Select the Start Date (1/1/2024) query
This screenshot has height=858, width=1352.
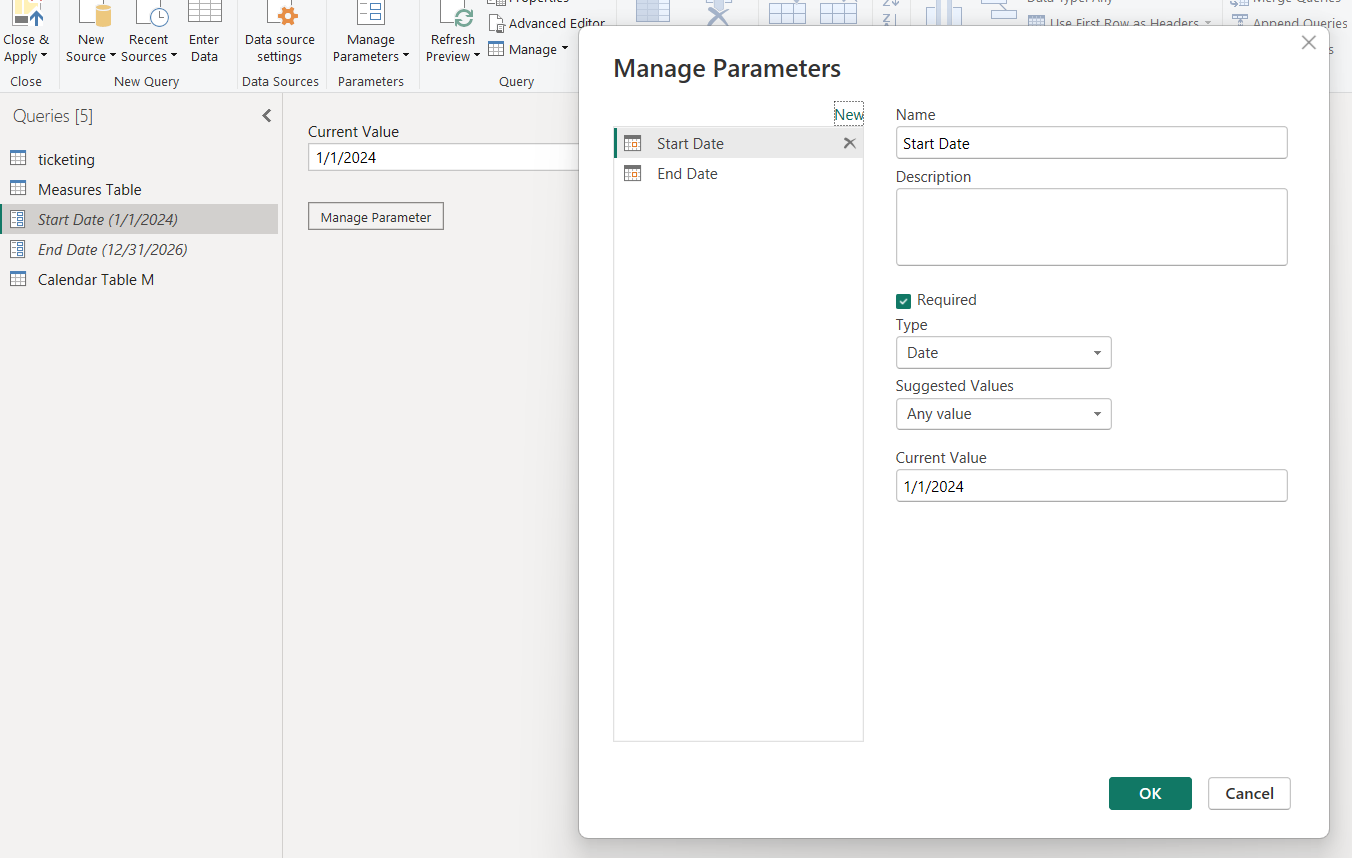(x=139, y=219)
